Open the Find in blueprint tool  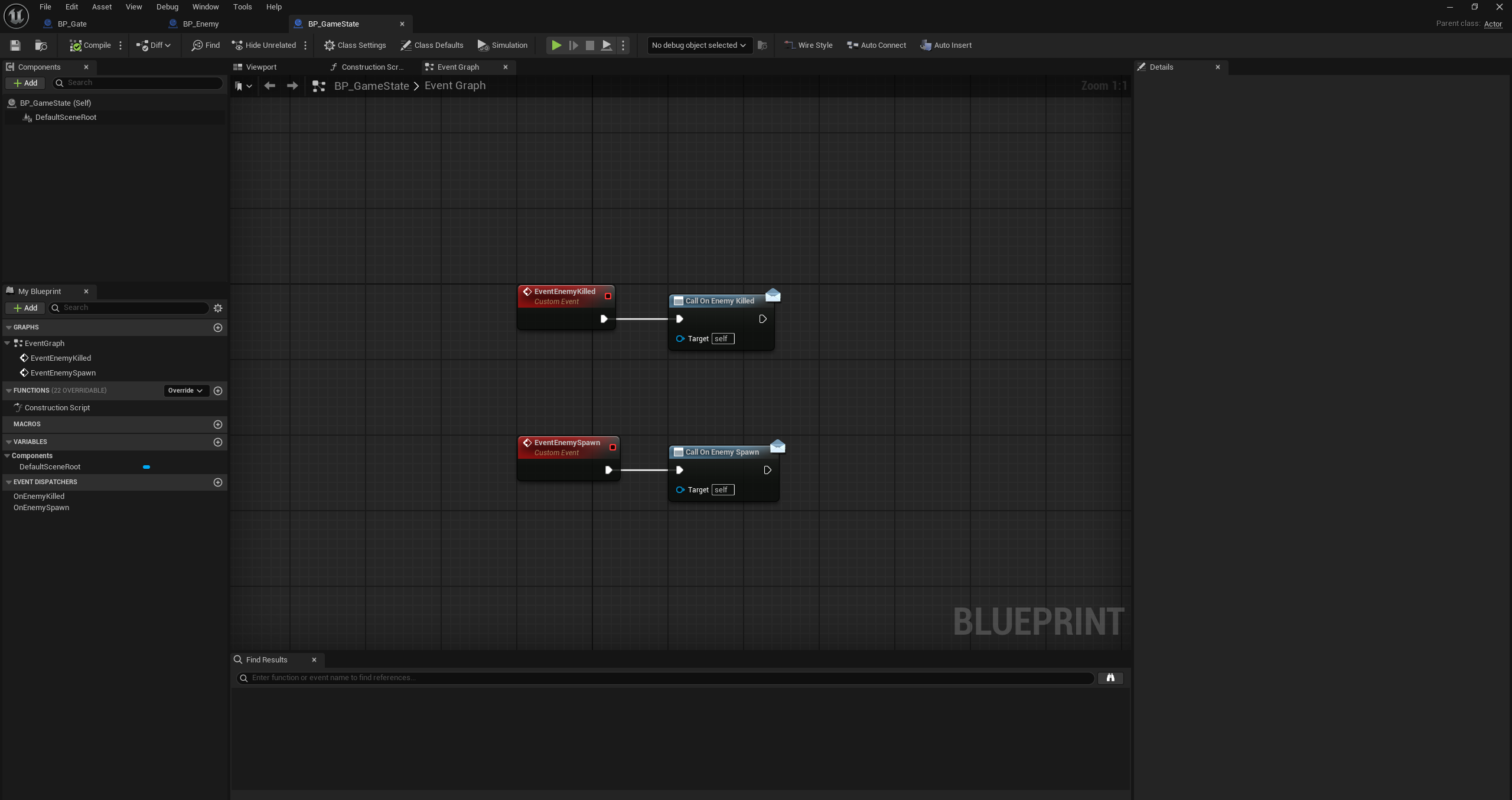pyautogui.click(x=206, y=45)
